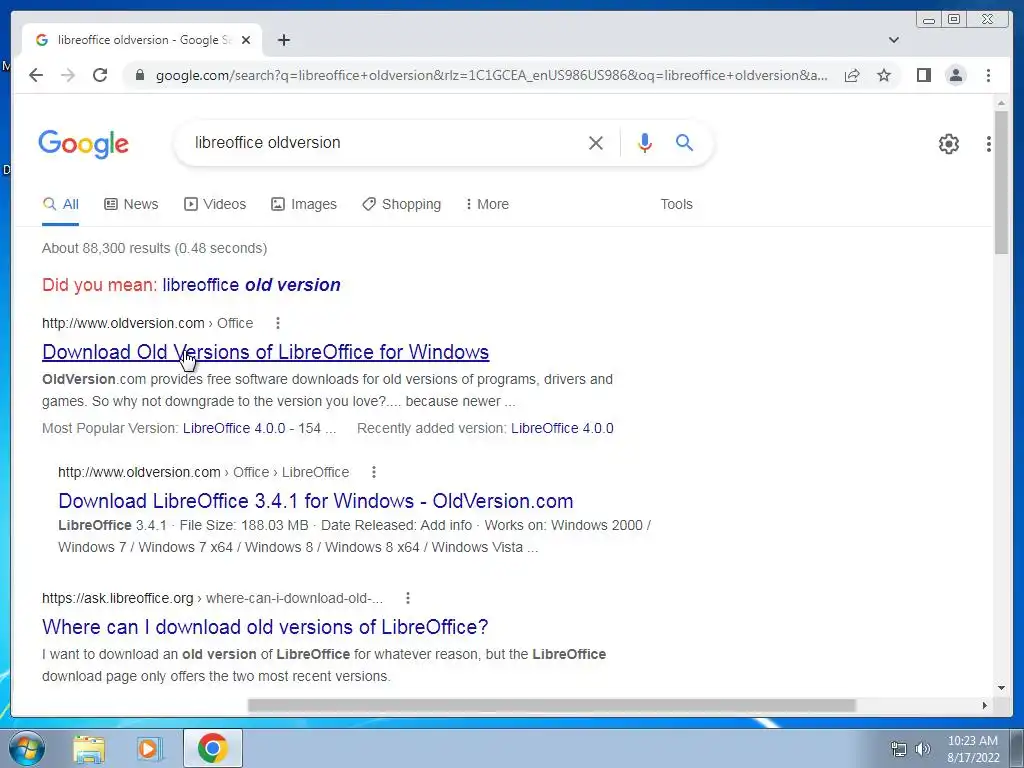Click the scroll down arrow
1024x768 pixels.
1001,688
